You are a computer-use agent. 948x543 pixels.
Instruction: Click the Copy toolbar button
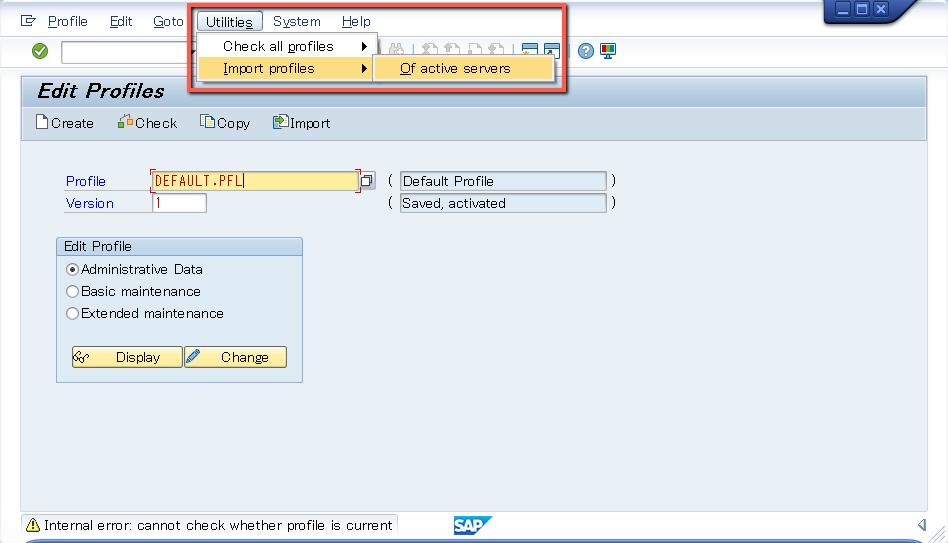pyautogui.click(x=225, y=123)
